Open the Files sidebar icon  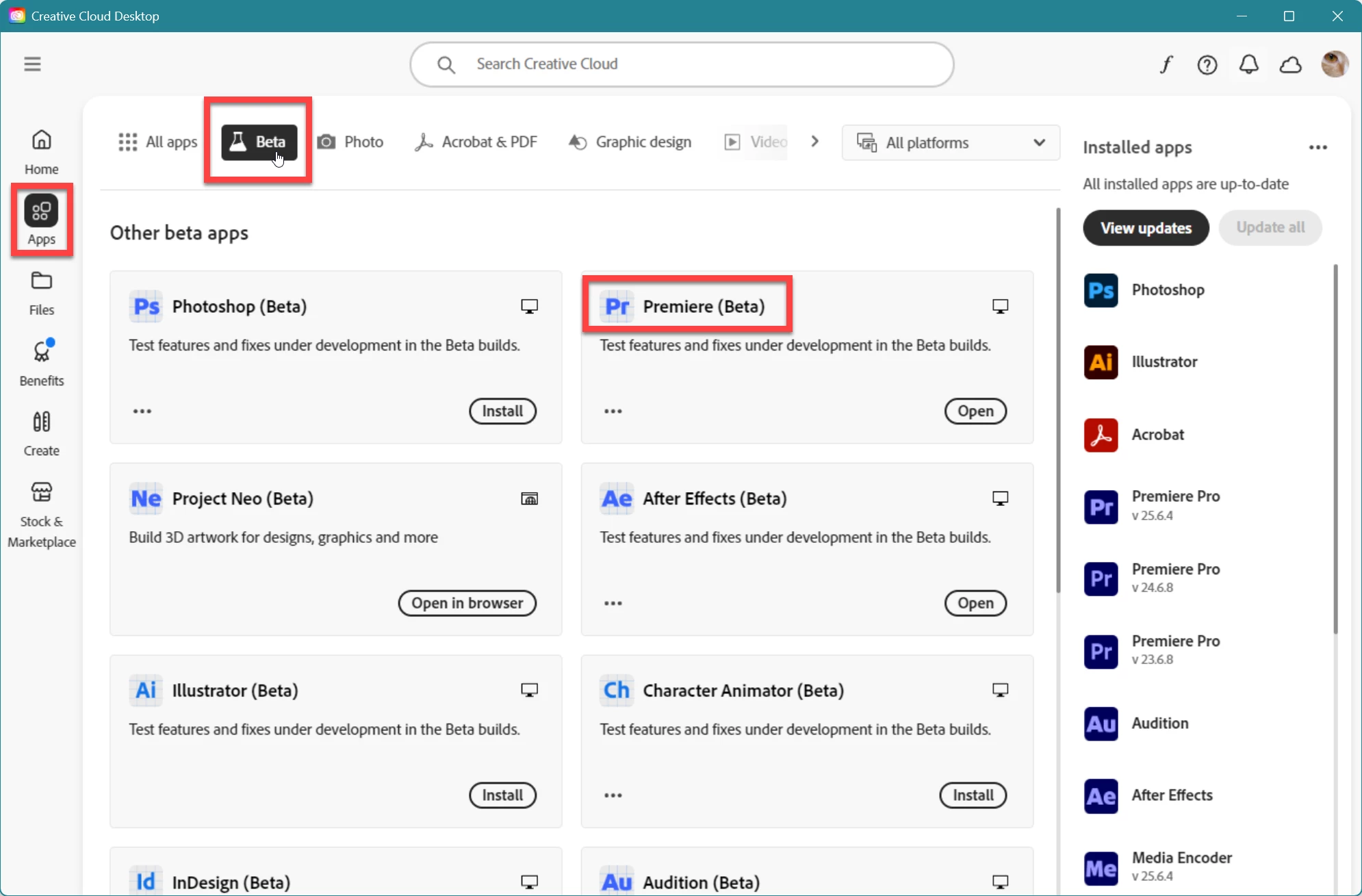[x=42, y=294]
